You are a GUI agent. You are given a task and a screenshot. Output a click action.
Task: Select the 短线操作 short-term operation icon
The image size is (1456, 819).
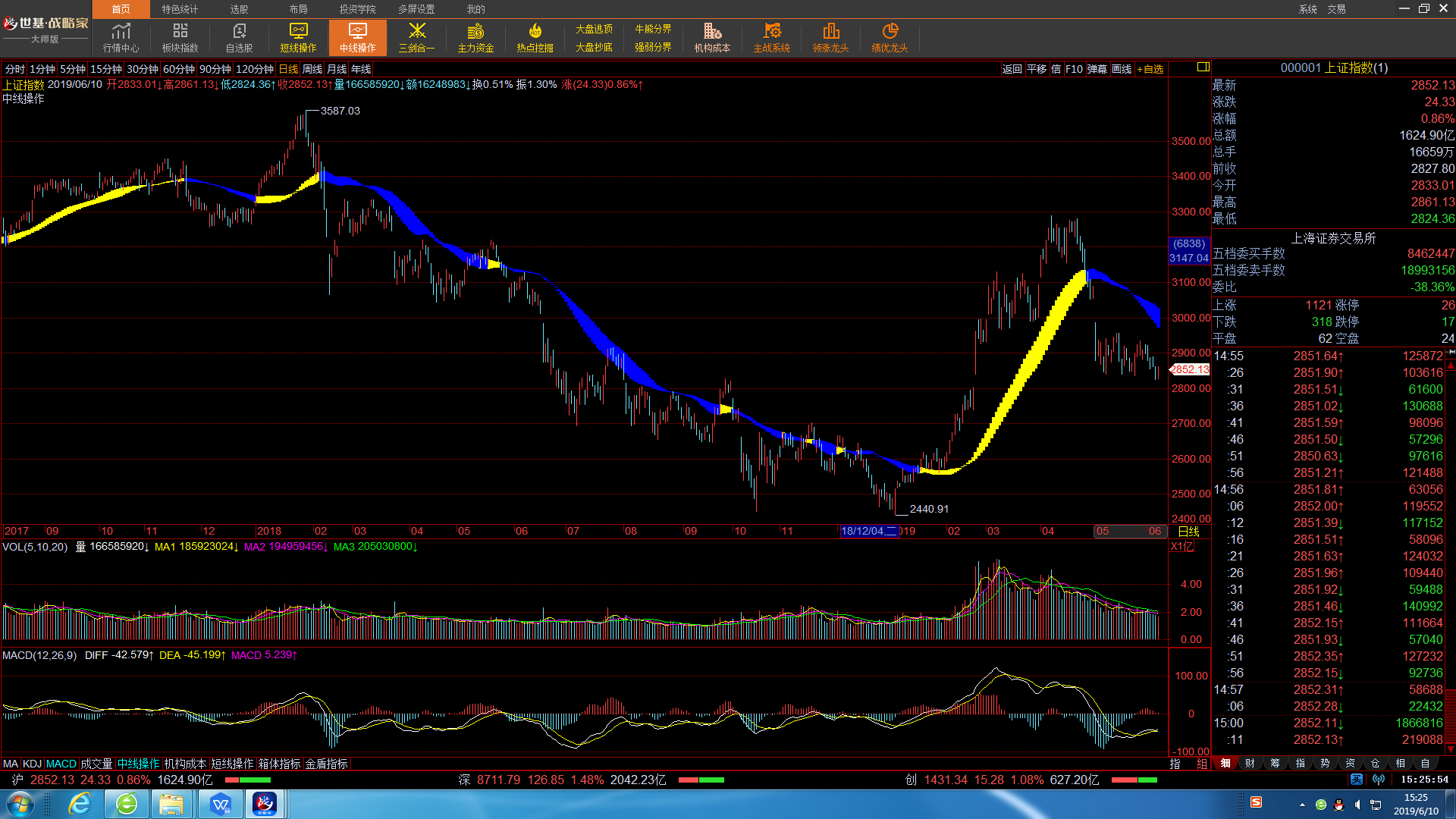click(299, 38)
